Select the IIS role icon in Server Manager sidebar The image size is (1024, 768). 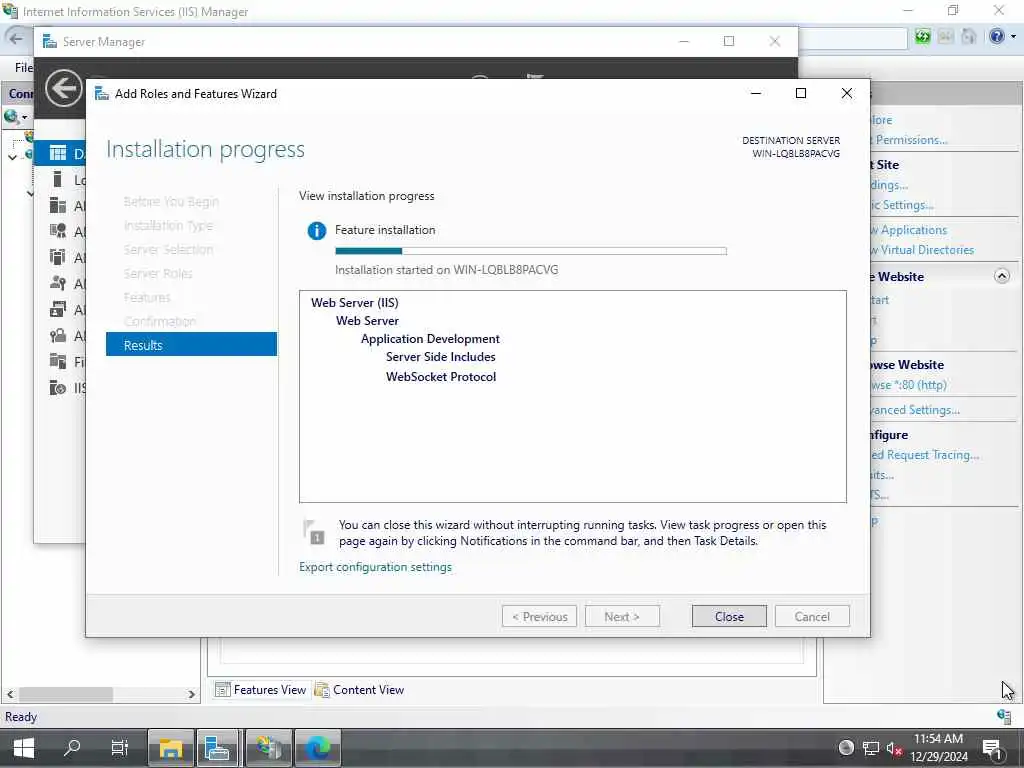[58, 388]
